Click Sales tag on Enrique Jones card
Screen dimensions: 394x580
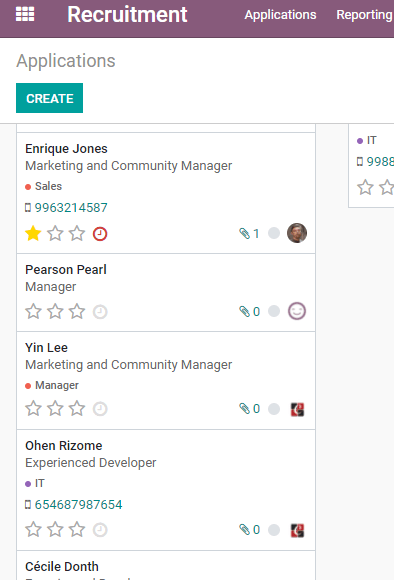[48, 186]
